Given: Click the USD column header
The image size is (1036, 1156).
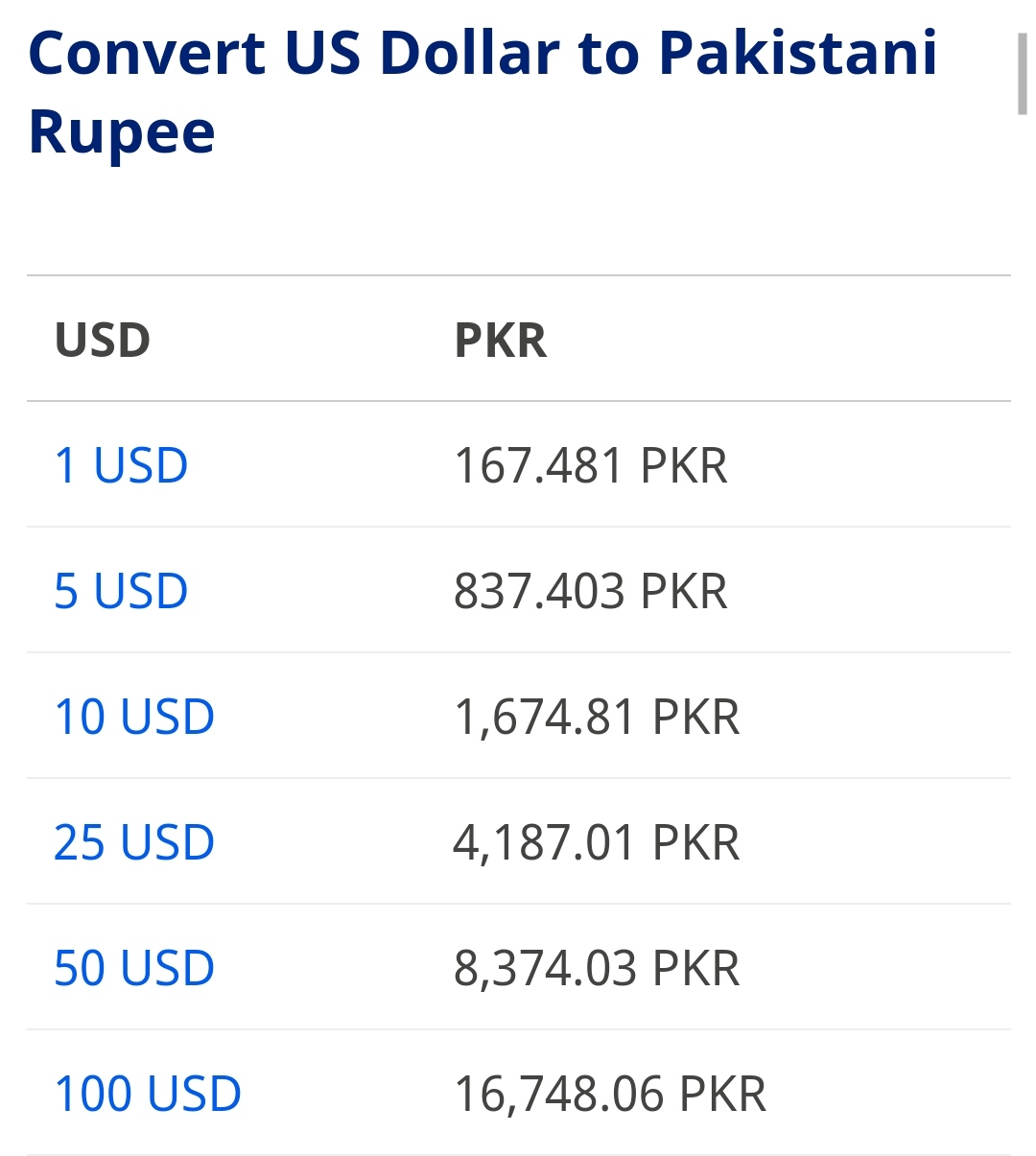Looking at the screenshot, I should [103, 341].
